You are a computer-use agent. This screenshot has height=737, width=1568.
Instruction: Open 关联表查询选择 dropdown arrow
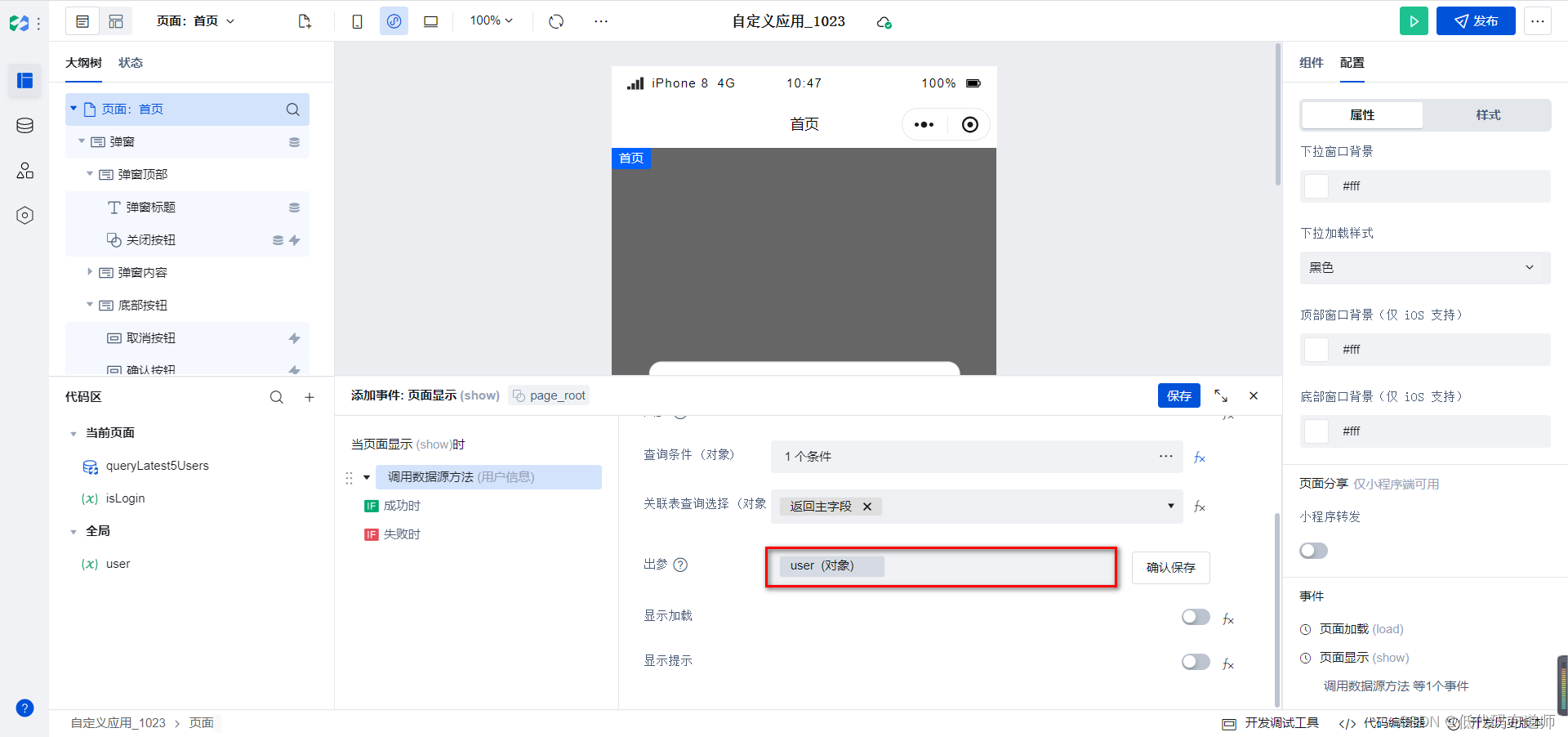1170,506
